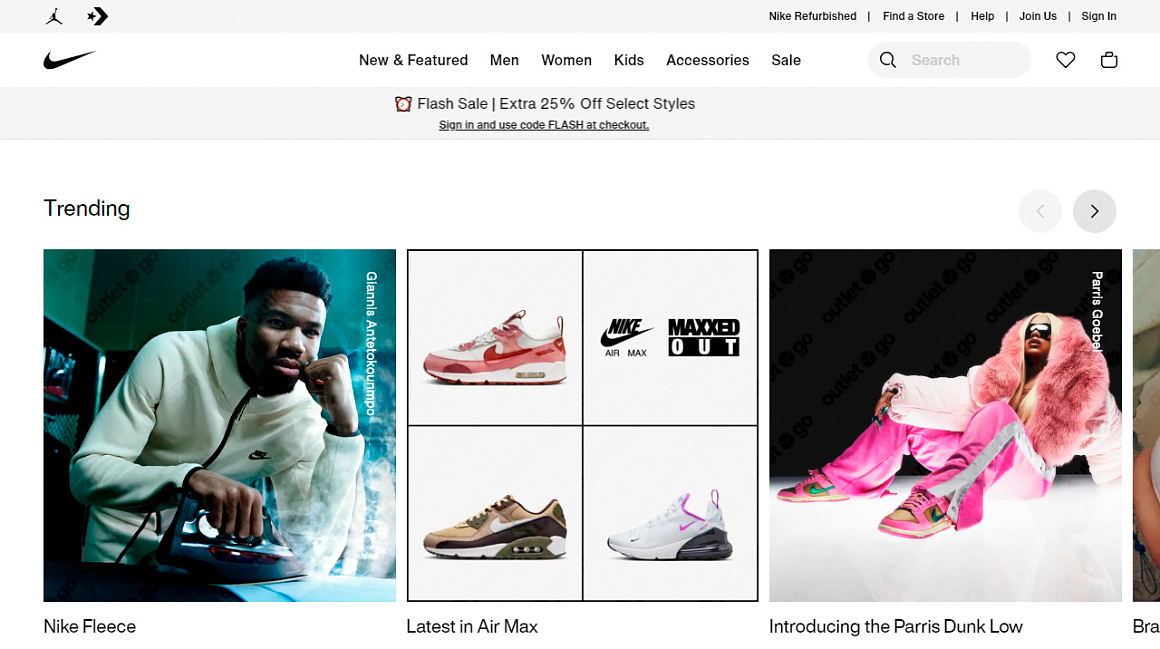This screenshot has width=1160, height=649.
Task: Click Introducing the Parris Dunk Low caption
Action: click(896, 627)
